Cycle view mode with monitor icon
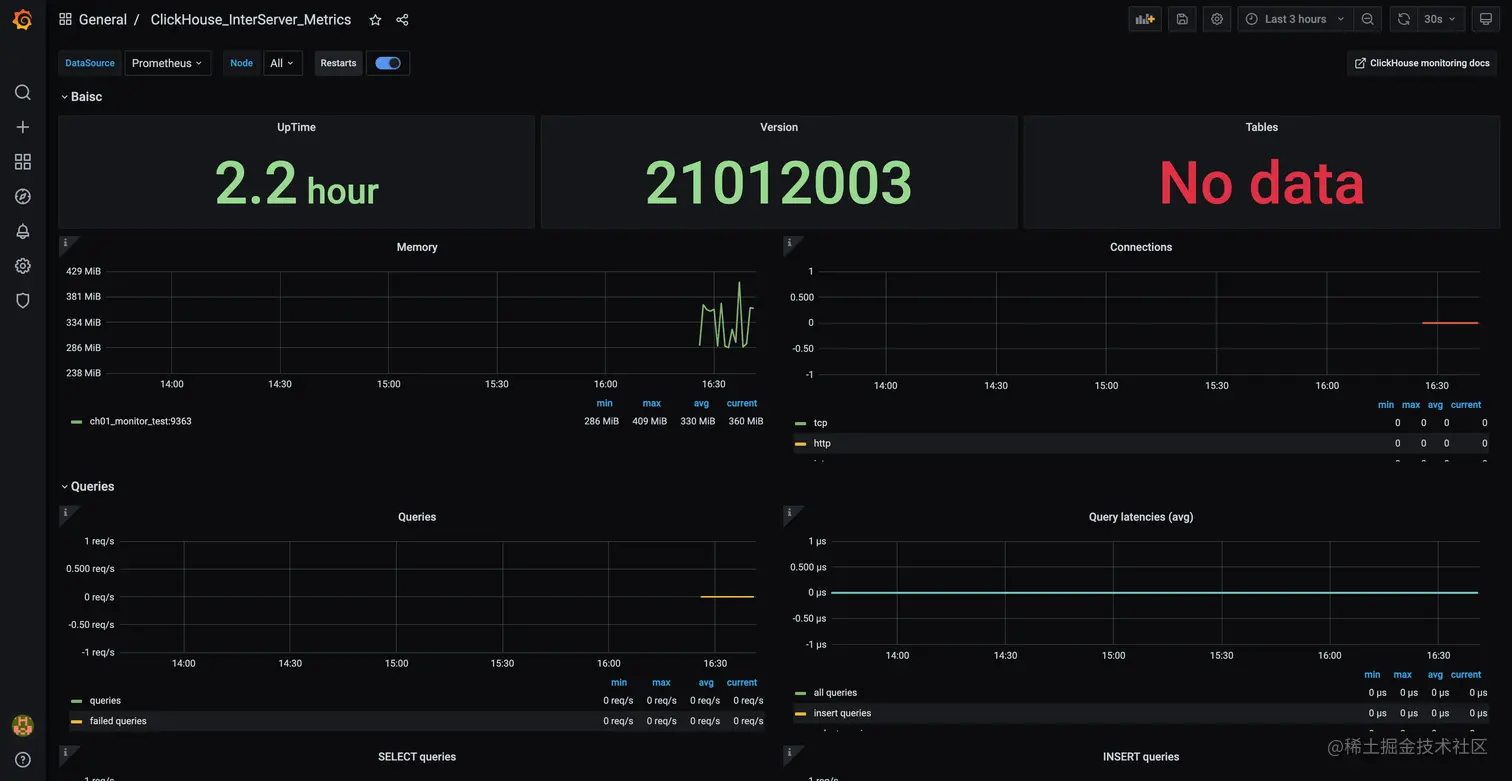 pos(1486,19)
